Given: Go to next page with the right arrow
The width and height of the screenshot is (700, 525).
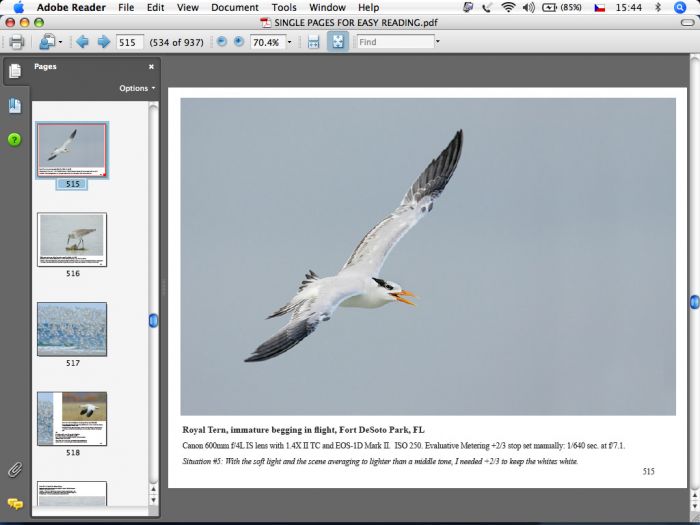Looking at the screenshot, I should (103, 42).
